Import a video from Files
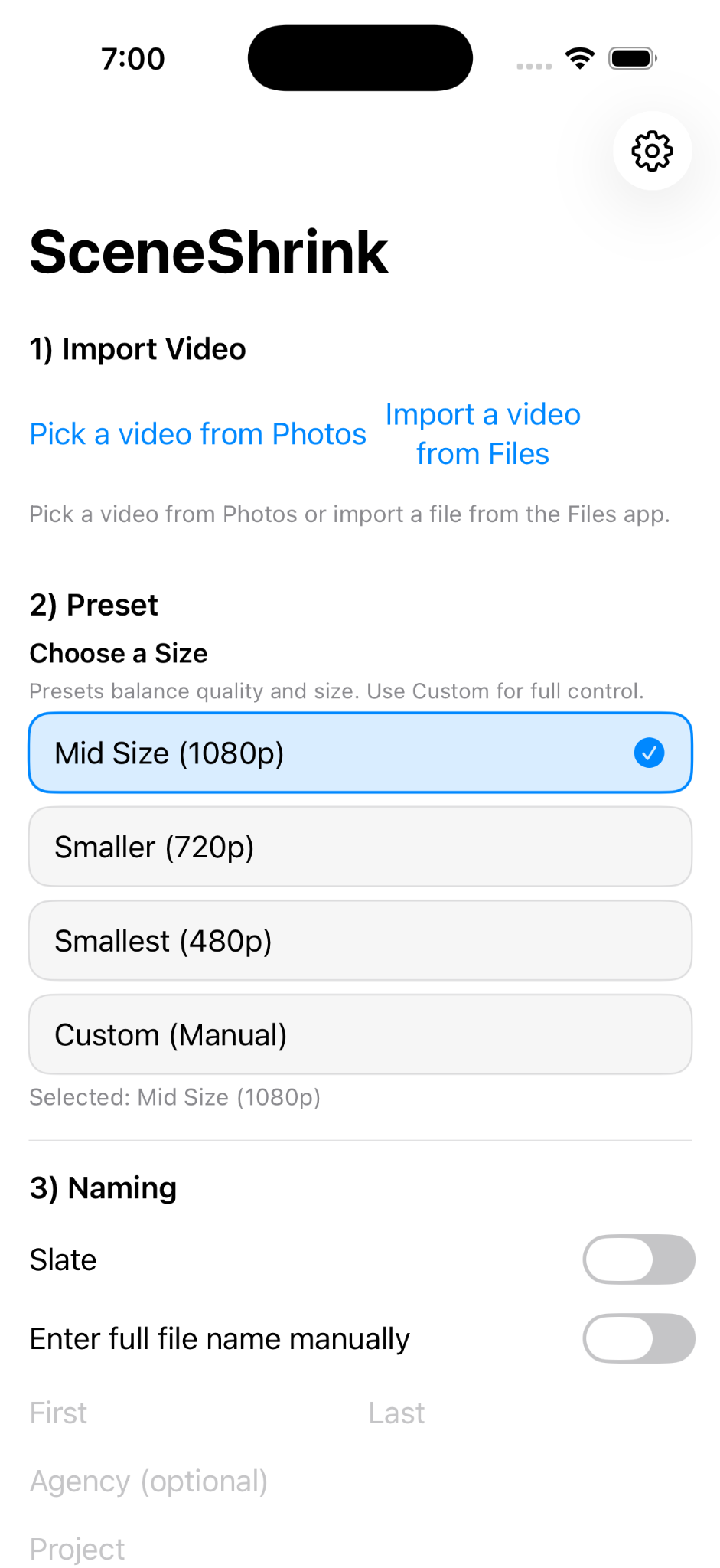Screen dimensions: 720x1568 [483, 433]
